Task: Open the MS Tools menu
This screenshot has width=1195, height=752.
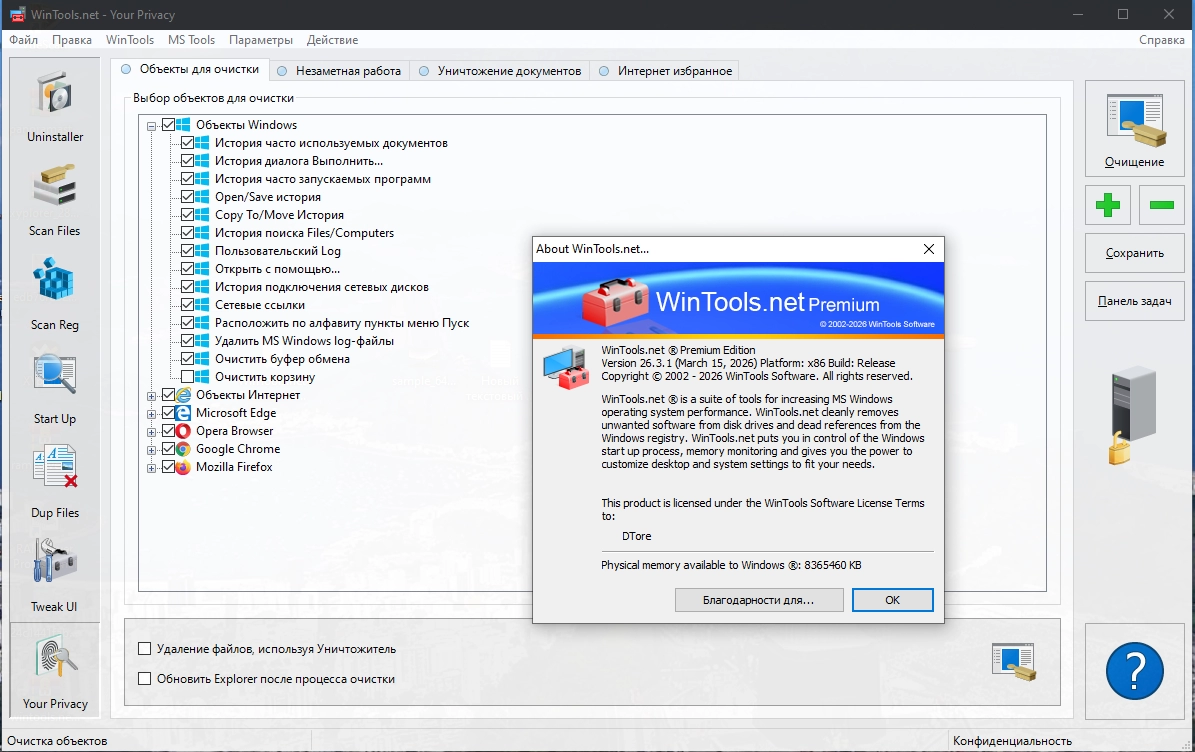Action: [x=191, y=40]
